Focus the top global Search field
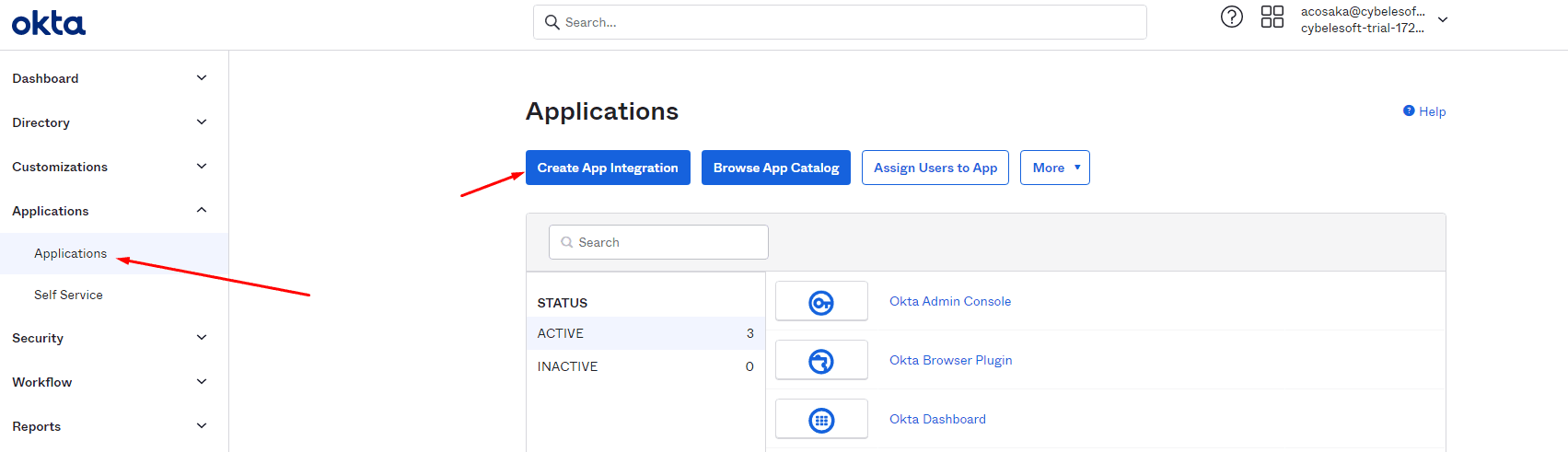The image size is (1568, 452). 840,22
